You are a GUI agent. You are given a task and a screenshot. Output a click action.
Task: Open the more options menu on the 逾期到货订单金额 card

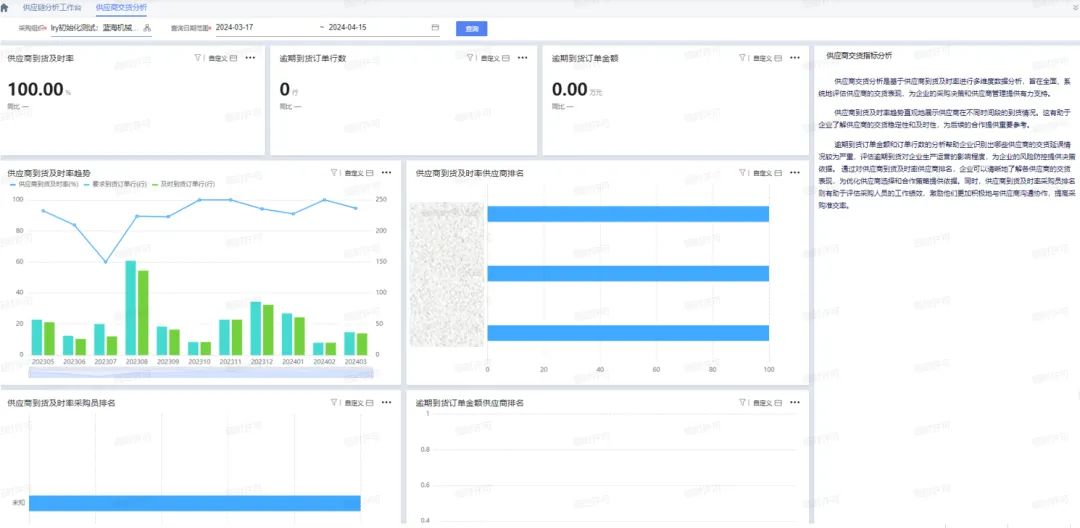(795, 58)
